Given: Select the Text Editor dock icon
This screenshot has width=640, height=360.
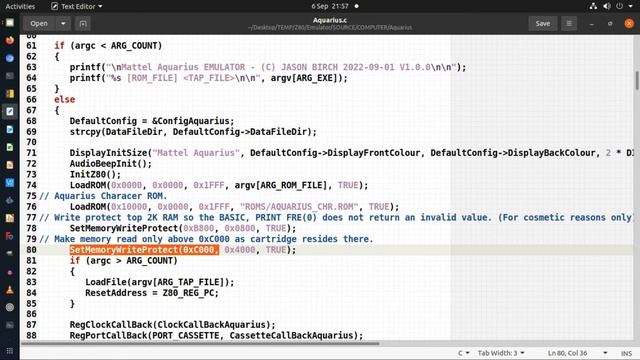Looking at the screenshot, I should (x=10, y=111).
